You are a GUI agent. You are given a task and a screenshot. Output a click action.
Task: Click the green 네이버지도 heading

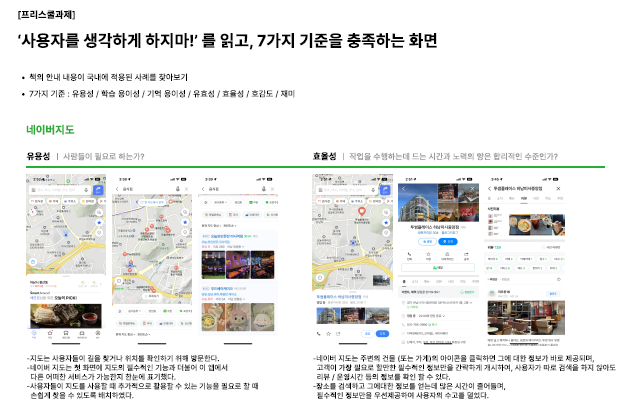coord(50,130)
